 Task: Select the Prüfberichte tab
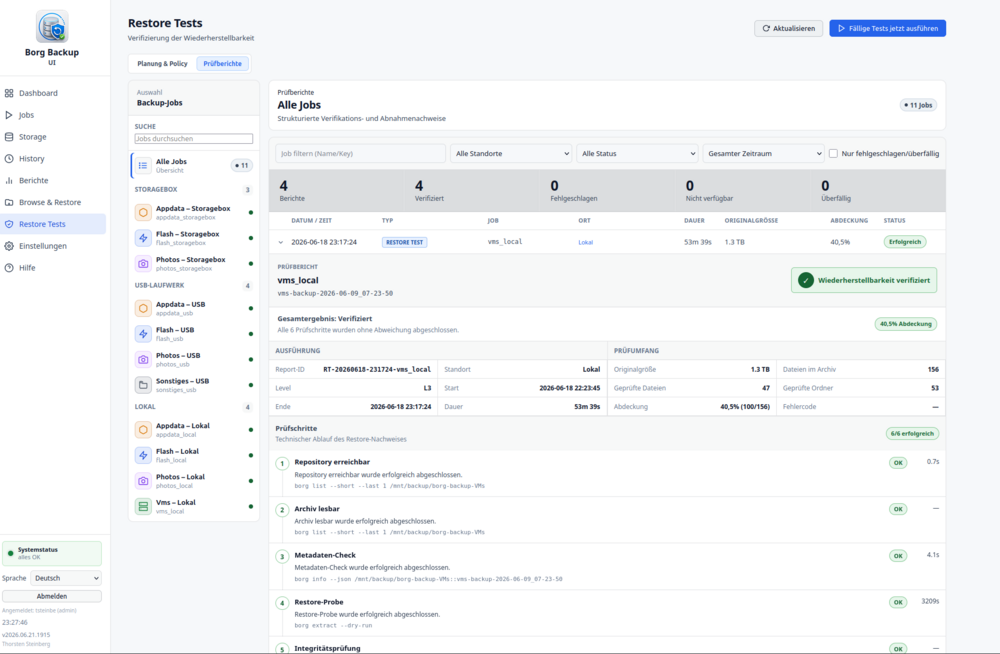(223, 64)
